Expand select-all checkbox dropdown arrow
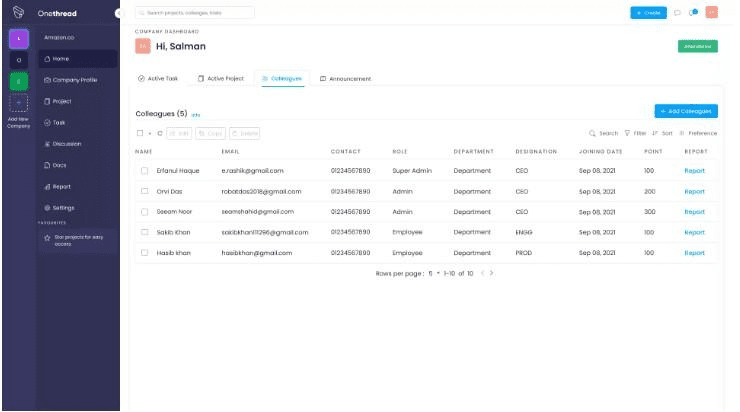The image size is (740, 412). coord(150,134)
